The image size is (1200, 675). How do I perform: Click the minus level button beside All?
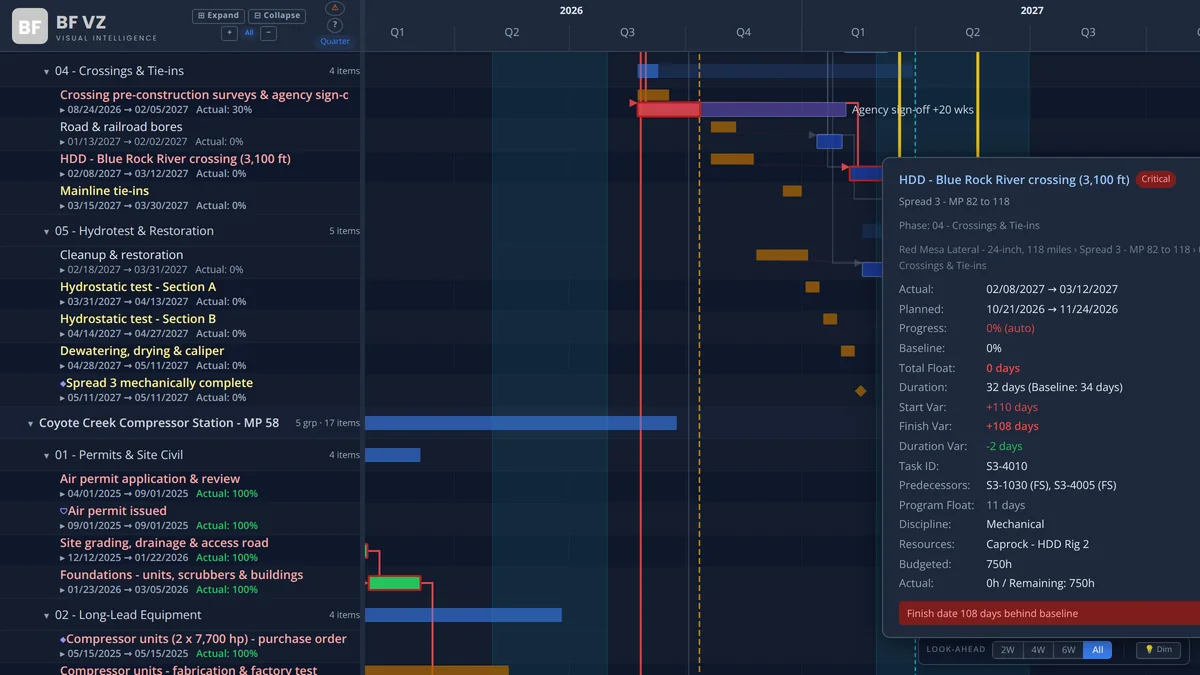click(x=268, y=33)
